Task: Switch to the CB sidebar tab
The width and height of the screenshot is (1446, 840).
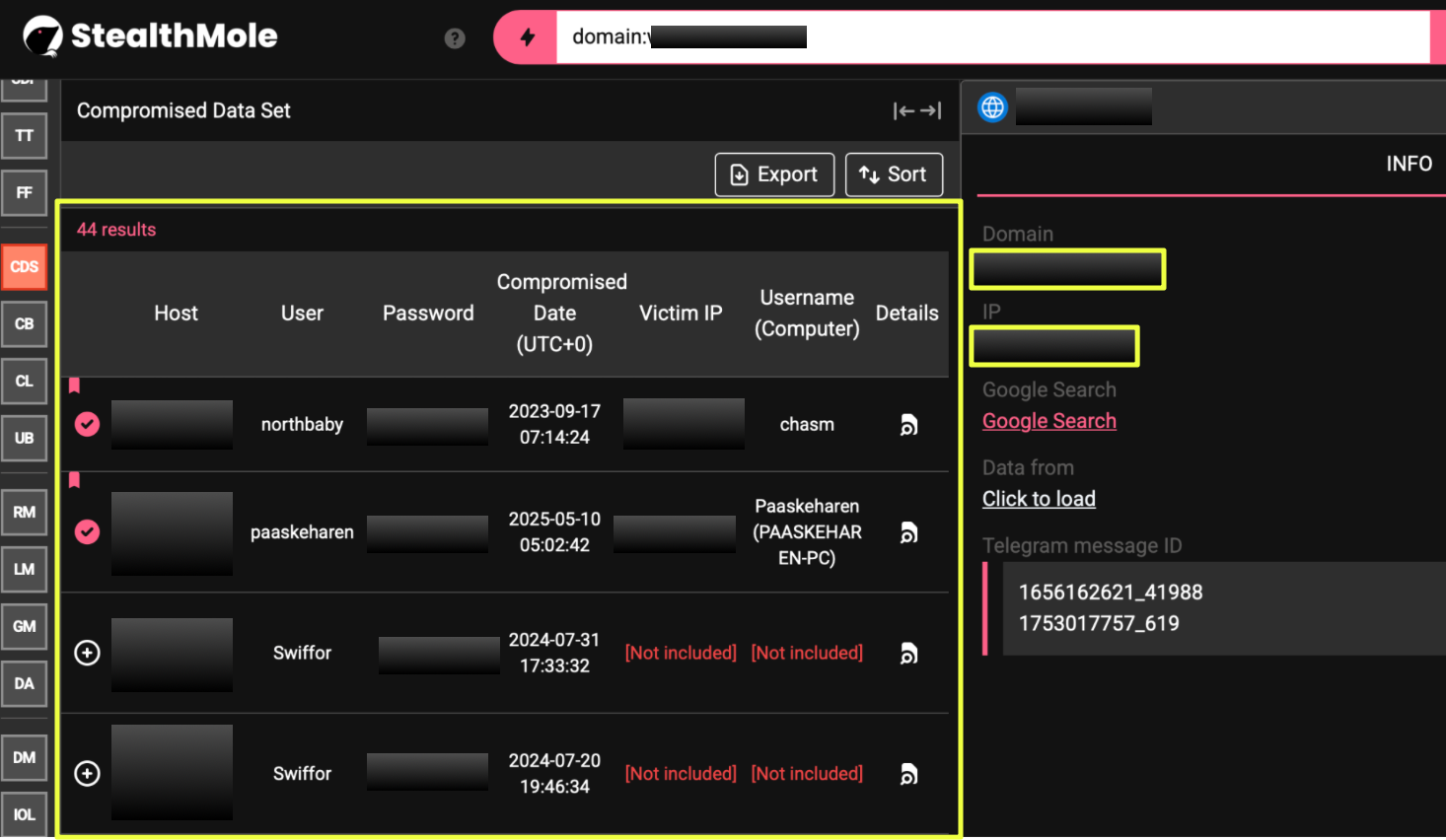Action: 25,324
